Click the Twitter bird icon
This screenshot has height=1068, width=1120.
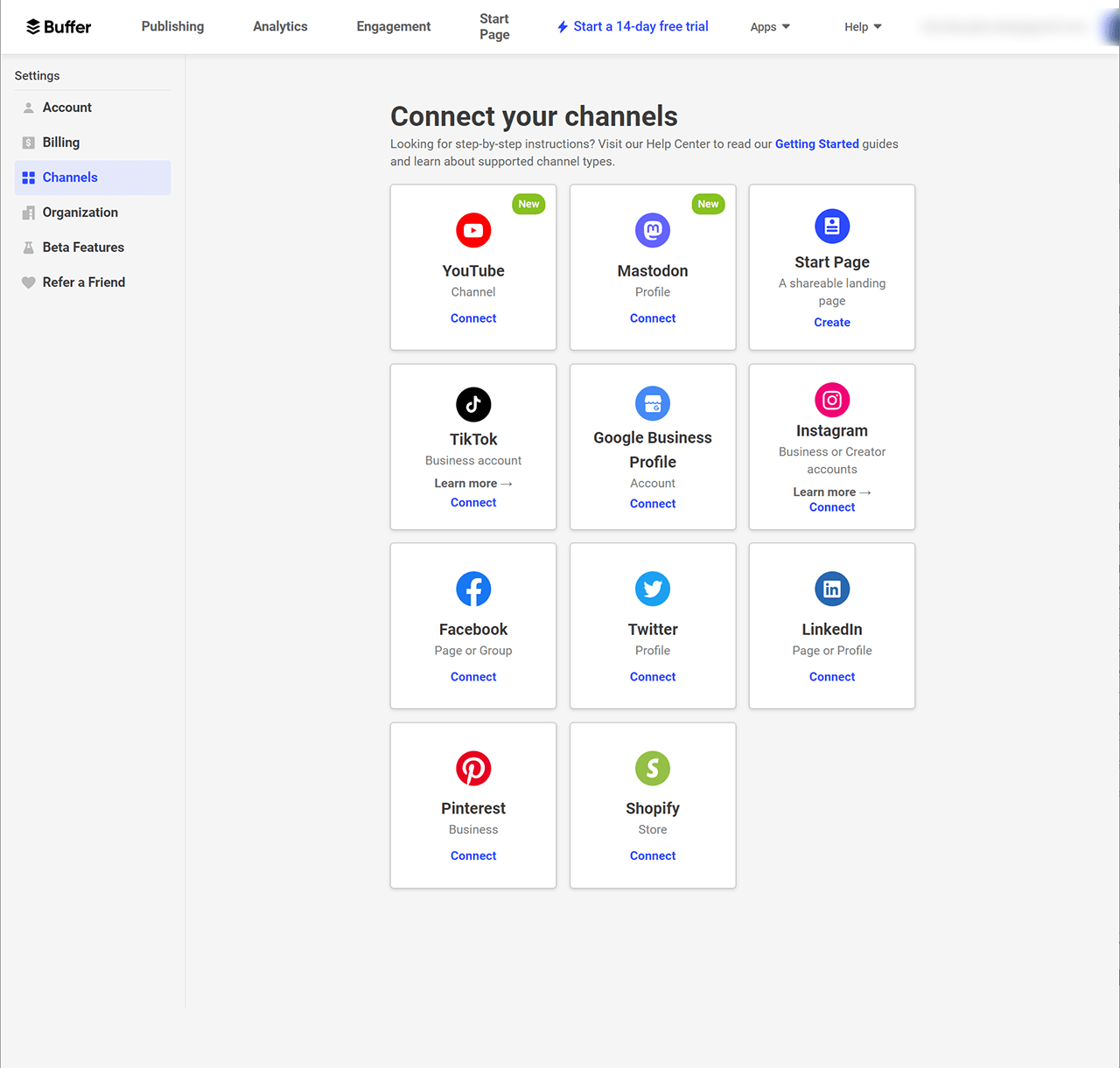point(653,590)
